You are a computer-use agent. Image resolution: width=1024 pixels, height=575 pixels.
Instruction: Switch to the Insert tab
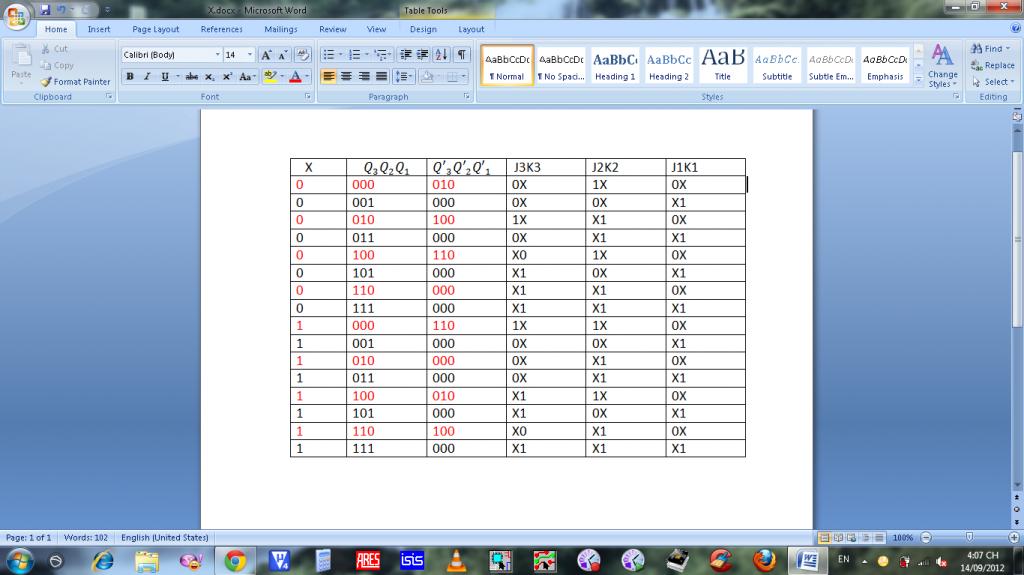tap(99, 29)
